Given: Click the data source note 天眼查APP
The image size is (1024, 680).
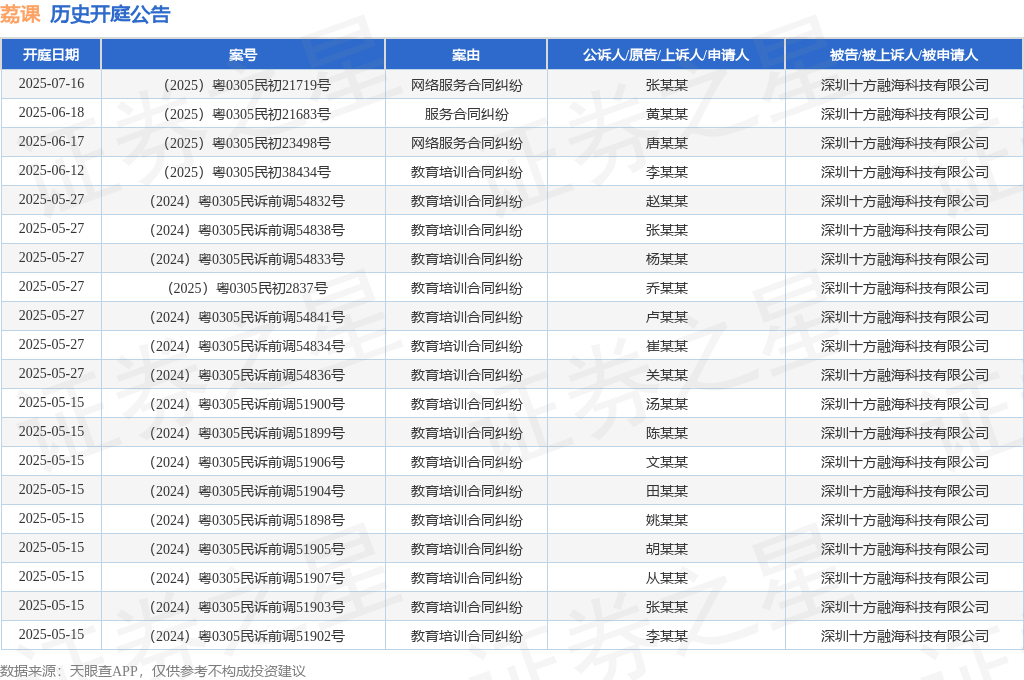Looking at the screenshot, I should coord(103,671).
